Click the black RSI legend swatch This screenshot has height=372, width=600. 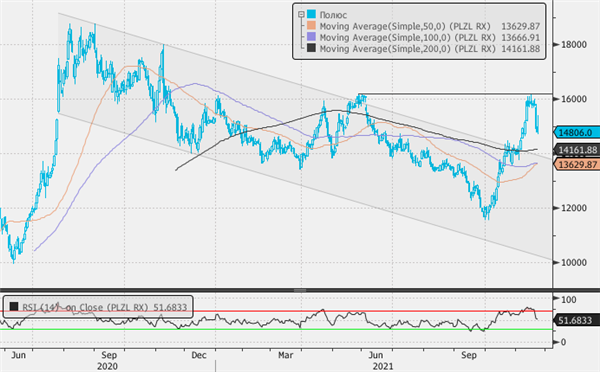click(x=14, y=306)
